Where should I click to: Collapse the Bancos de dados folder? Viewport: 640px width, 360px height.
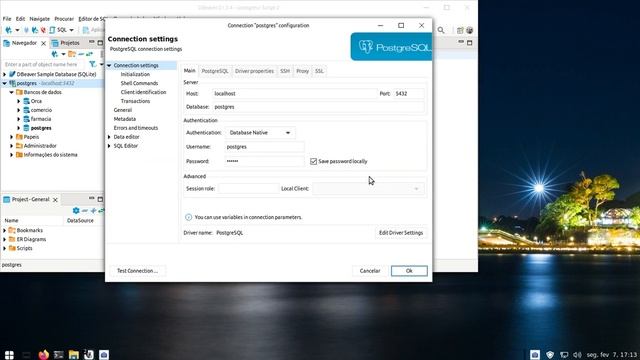[x=12, y=92]
